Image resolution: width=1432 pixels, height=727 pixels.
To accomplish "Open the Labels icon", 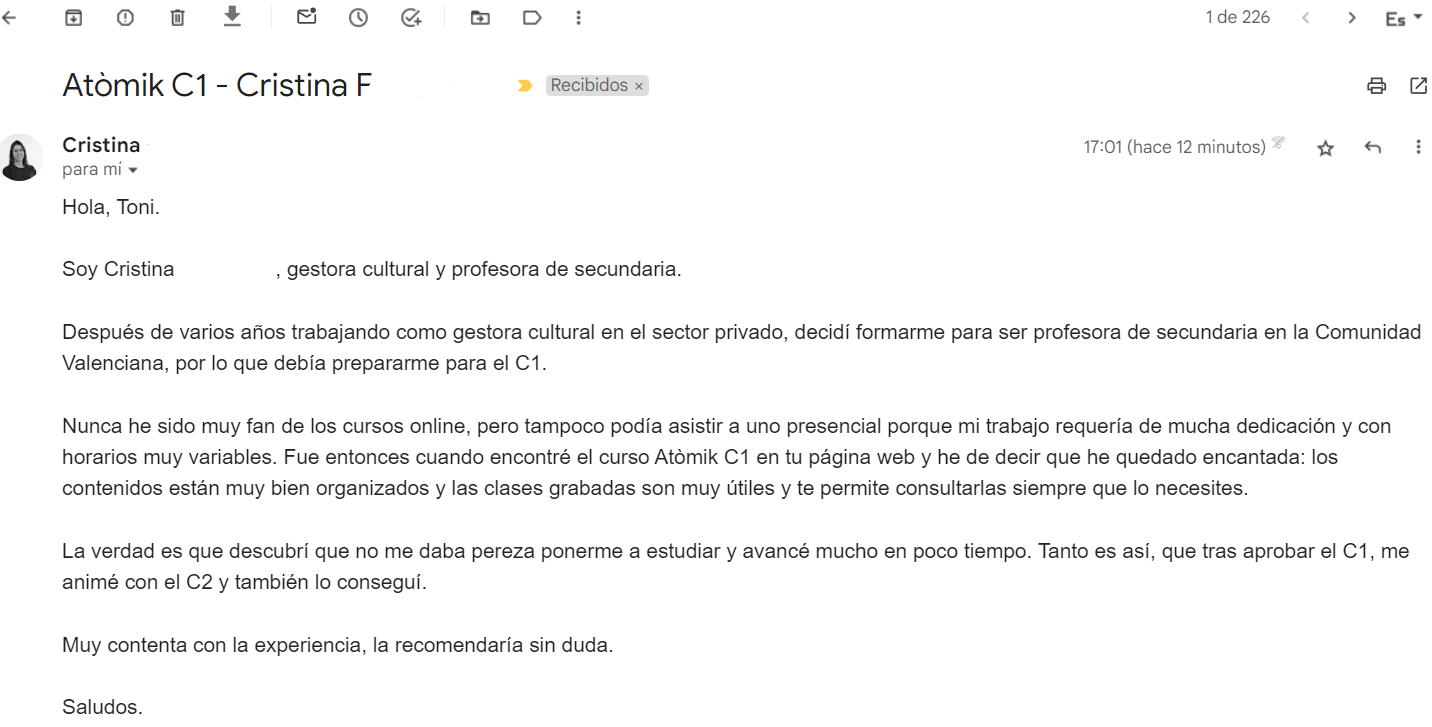I will pyautogui.click(x=532, y=17).
